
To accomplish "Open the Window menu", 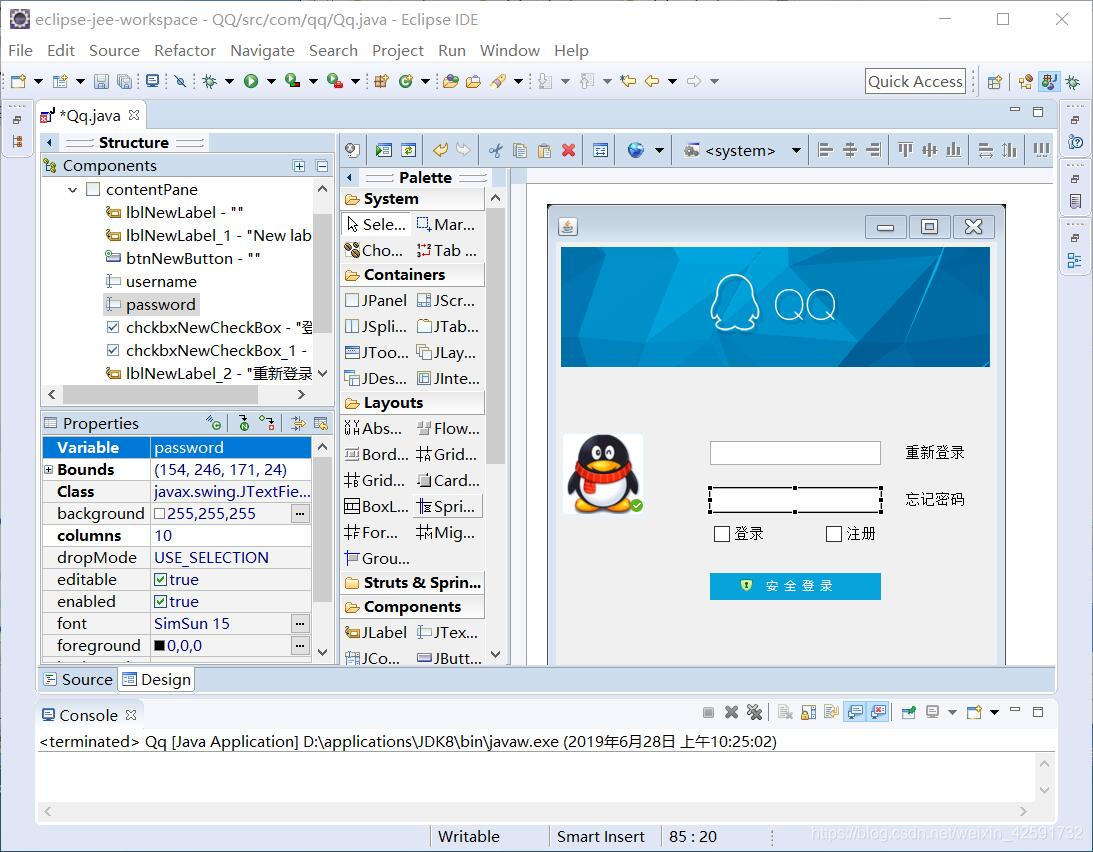I will point(510,51).
